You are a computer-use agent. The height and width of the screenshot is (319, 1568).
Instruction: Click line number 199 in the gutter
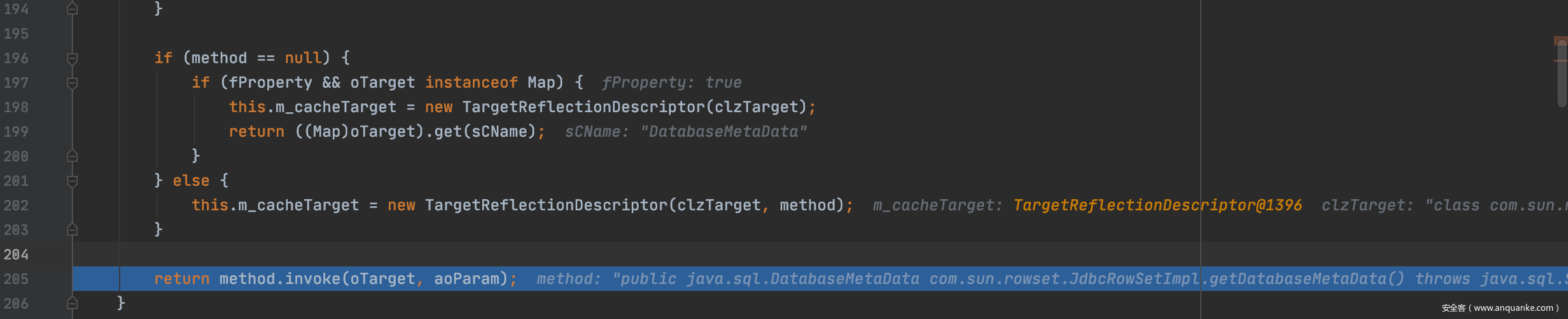(x=16, y=131)
